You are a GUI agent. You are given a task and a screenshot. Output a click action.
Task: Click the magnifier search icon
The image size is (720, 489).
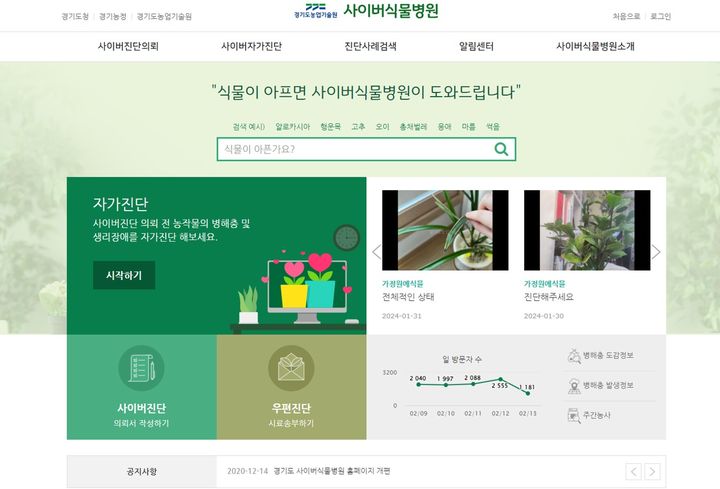pyautogui.click(x=501, y=149)
